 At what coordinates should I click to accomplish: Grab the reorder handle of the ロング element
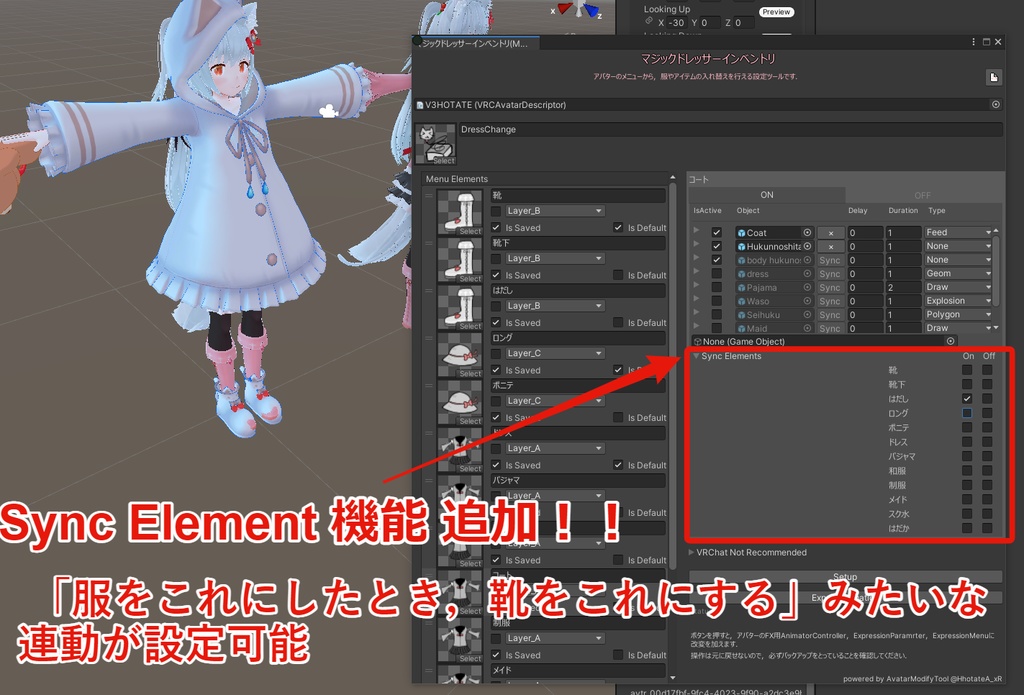click(429, 338)
